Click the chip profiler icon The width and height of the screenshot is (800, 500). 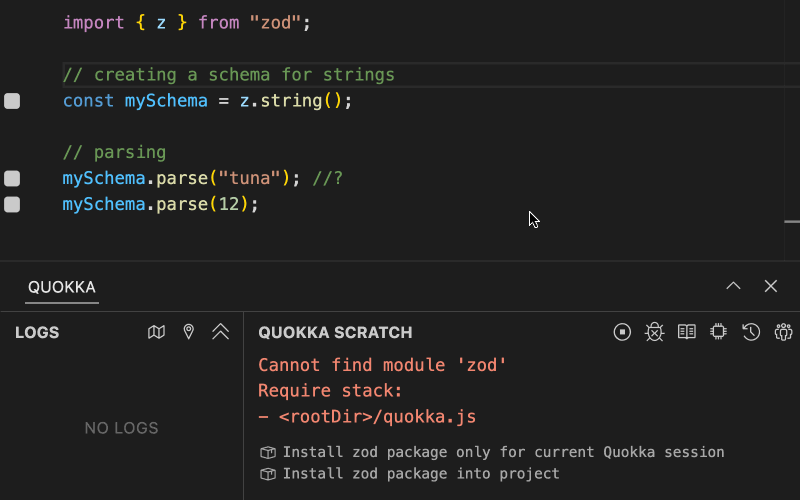(x=718, y=332)
